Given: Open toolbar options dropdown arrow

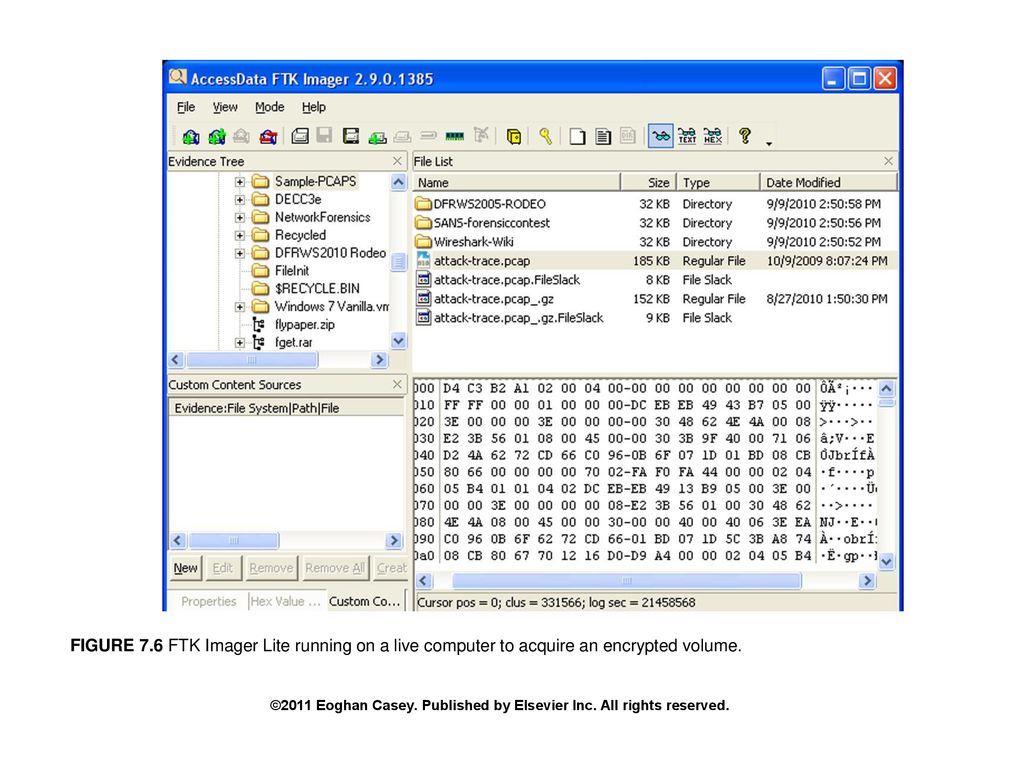Looking at the screenshot, I should pos(769,143).
